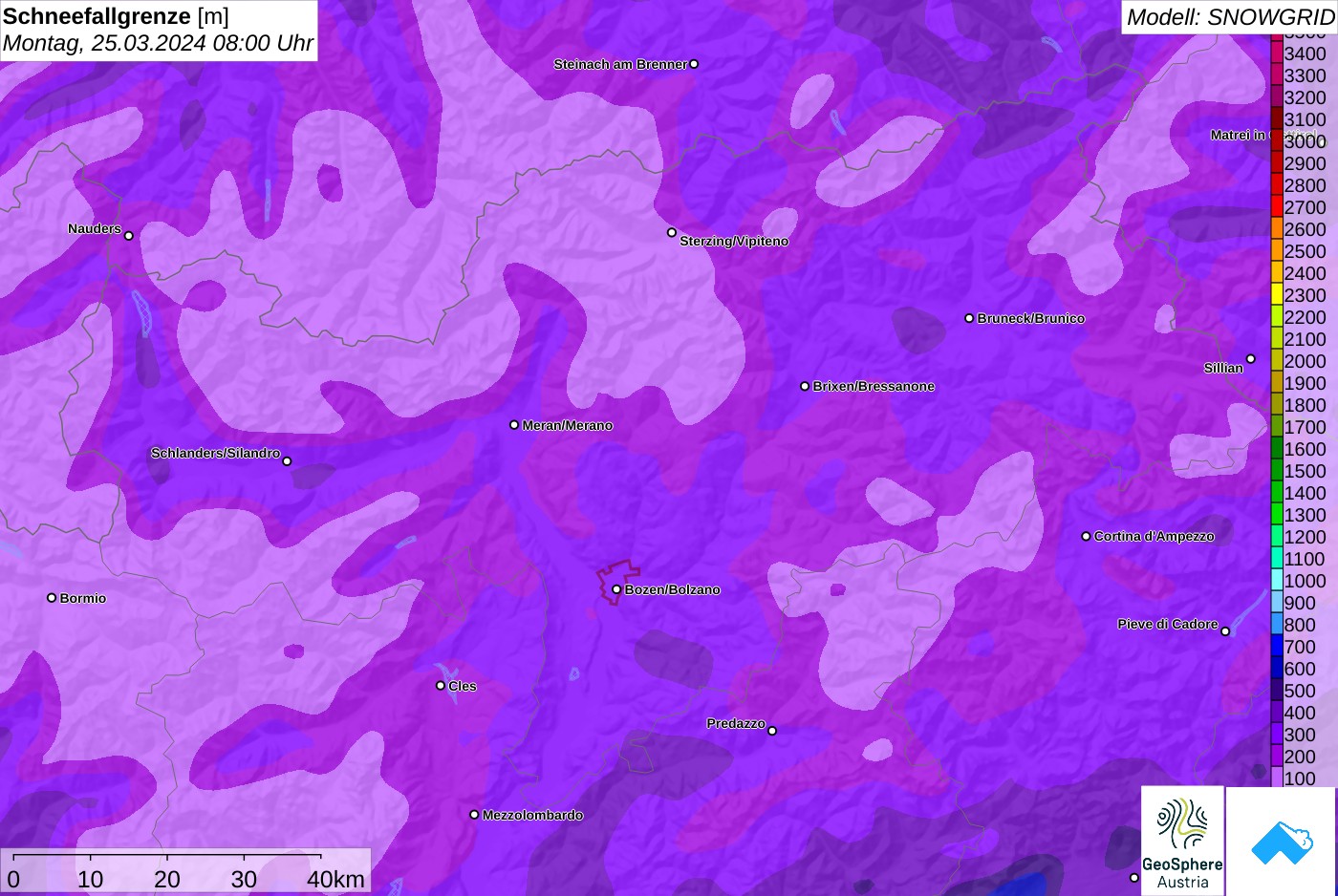Click the 1000 legend value

1306,581
